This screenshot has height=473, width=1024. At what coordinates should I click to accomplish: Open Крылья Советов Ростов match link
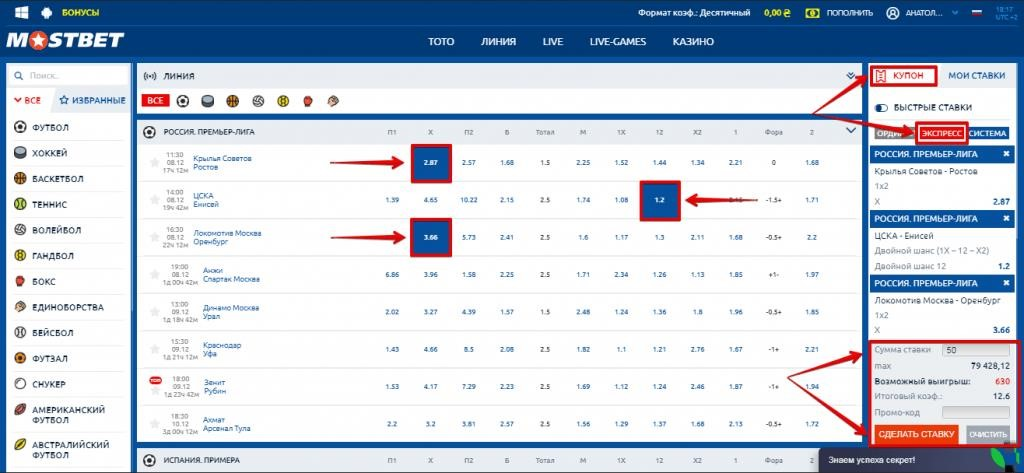point(222,163)
